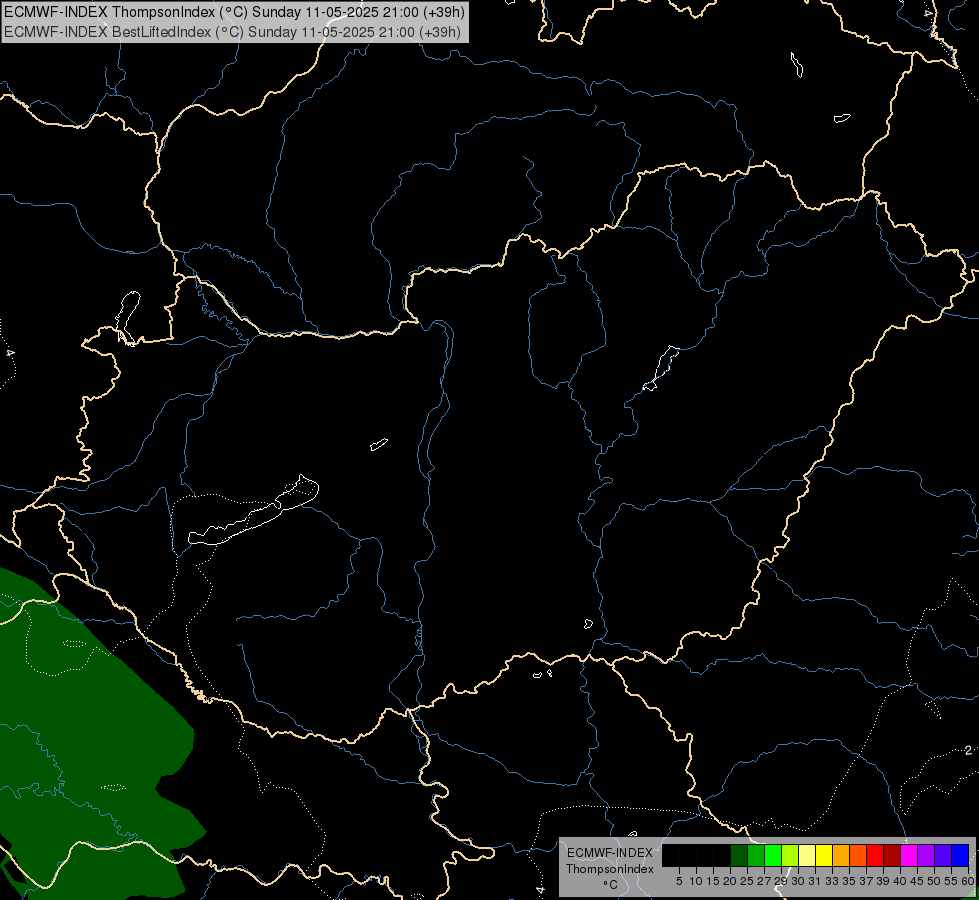Click the ECMWF-INDEX label inside the legend
The width and height of the screenshot is (979, 900).
610,853
